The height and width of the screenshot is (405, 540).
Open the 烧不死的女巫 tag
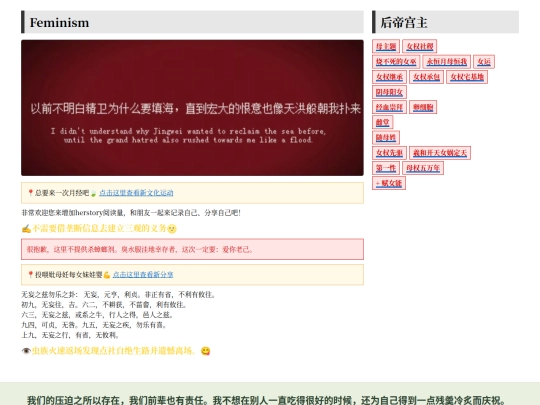(x=396, y=62)
